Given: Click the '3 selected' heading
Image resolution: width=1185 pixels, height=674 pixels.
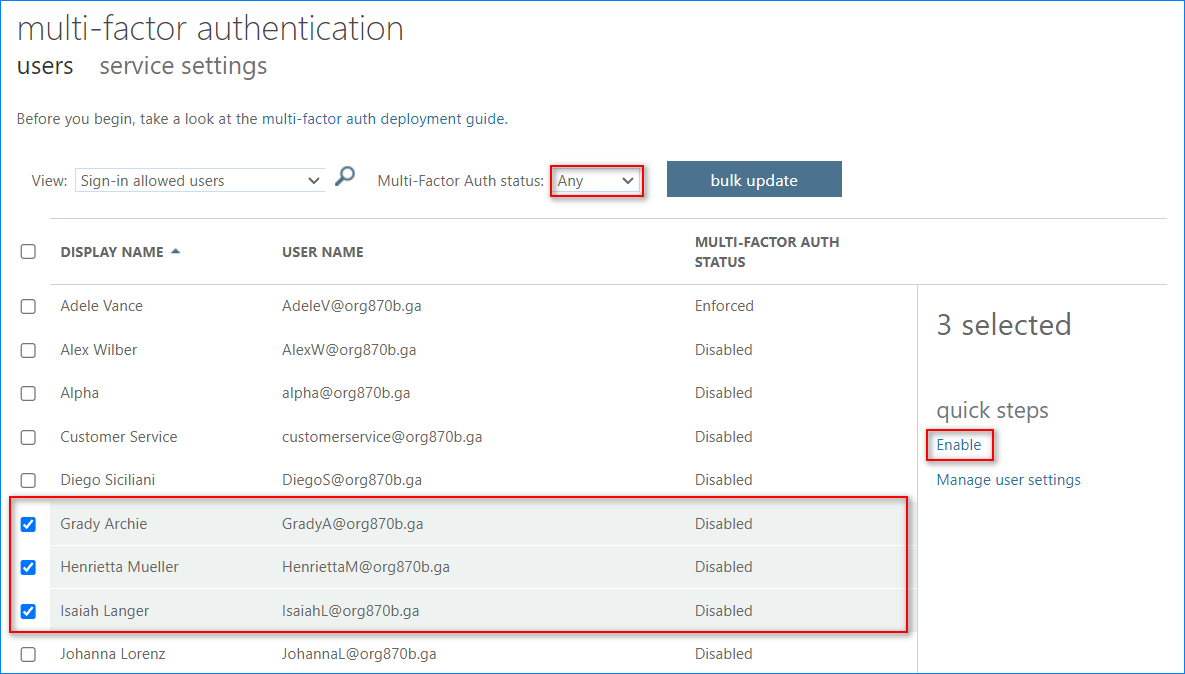Looking at the screenshot, I should click(x=1004, y=324).
